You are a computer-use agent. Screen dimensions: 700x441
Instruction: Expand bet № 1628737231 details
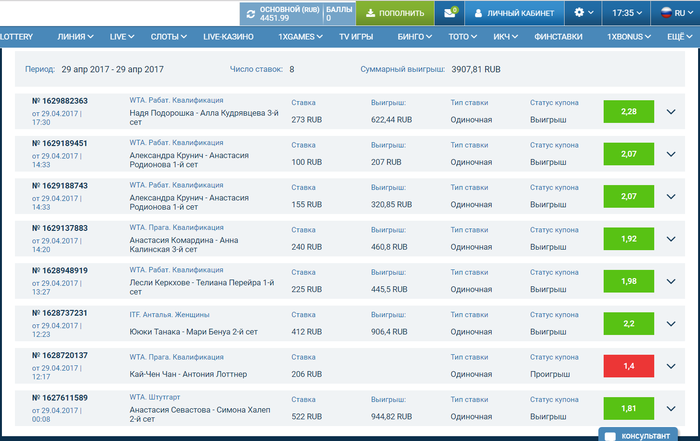pyautogui.click(x=671, y=324)
